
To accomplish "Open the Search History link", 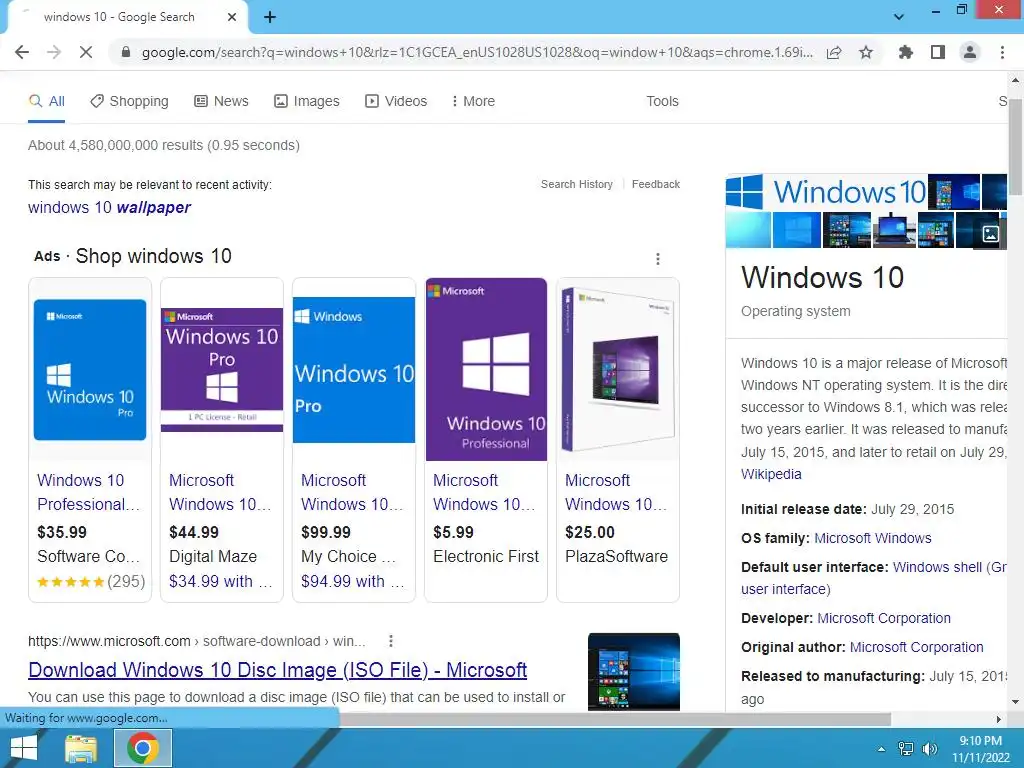I will pos(577,184).
